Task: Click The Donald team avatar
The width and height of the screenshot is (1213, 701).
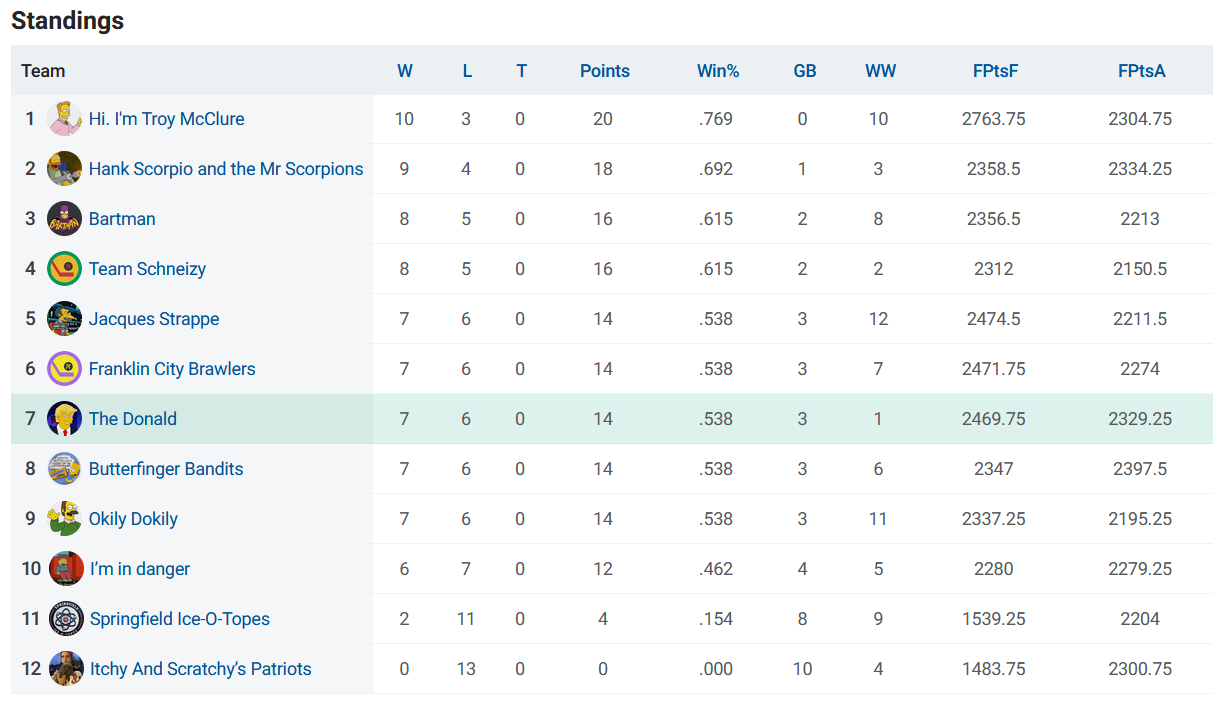Action: tap(65, 419)
